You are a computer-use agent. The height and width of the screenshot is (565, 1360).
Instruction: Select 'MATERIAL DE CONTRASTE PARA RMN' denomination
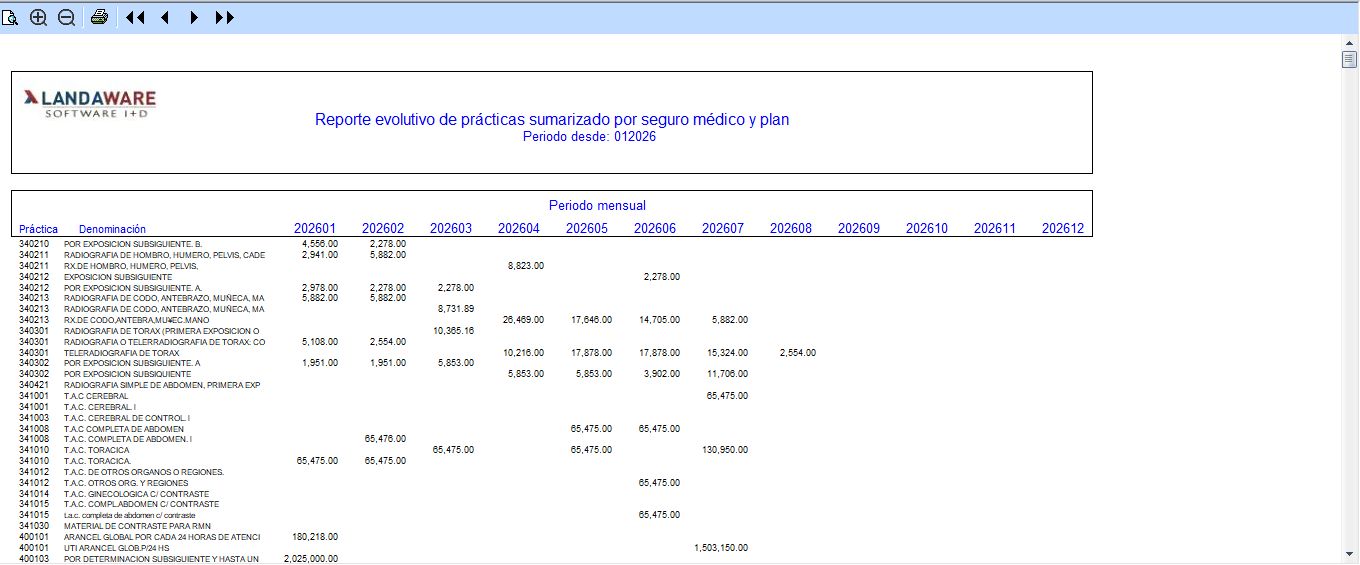click(x=138, y=528)
